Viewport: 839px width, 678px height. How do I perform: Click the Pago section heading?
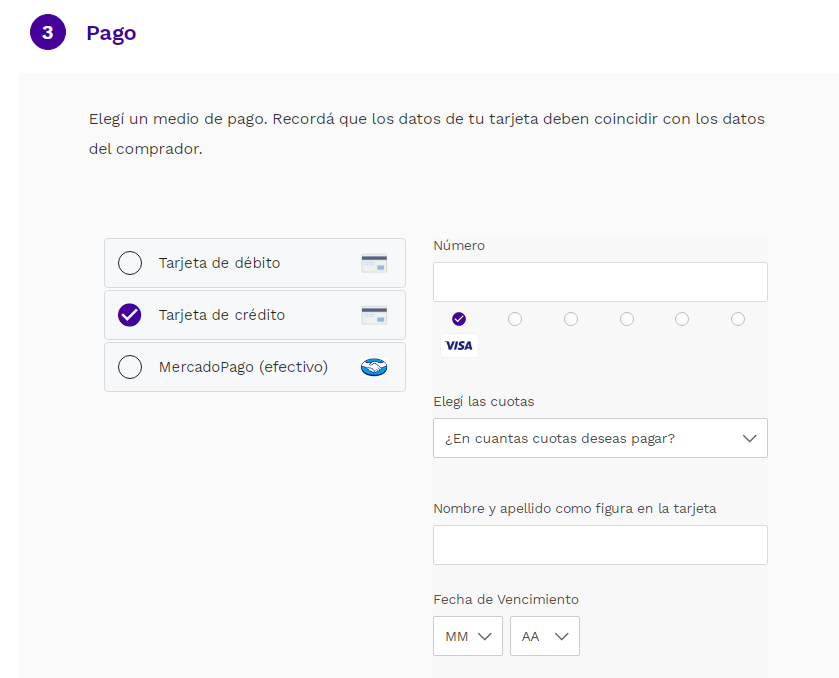pos(111,33)
